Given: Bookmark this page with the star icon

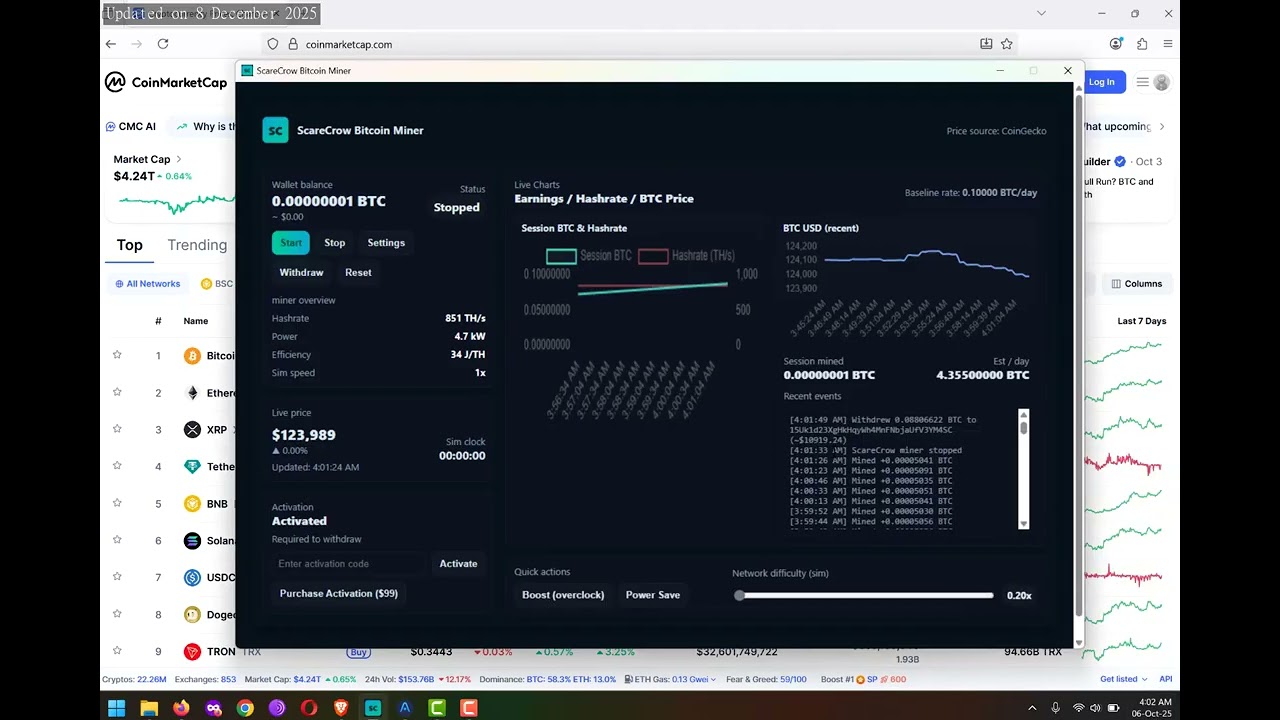Looking at the screenshot, I should [1007, 44].
